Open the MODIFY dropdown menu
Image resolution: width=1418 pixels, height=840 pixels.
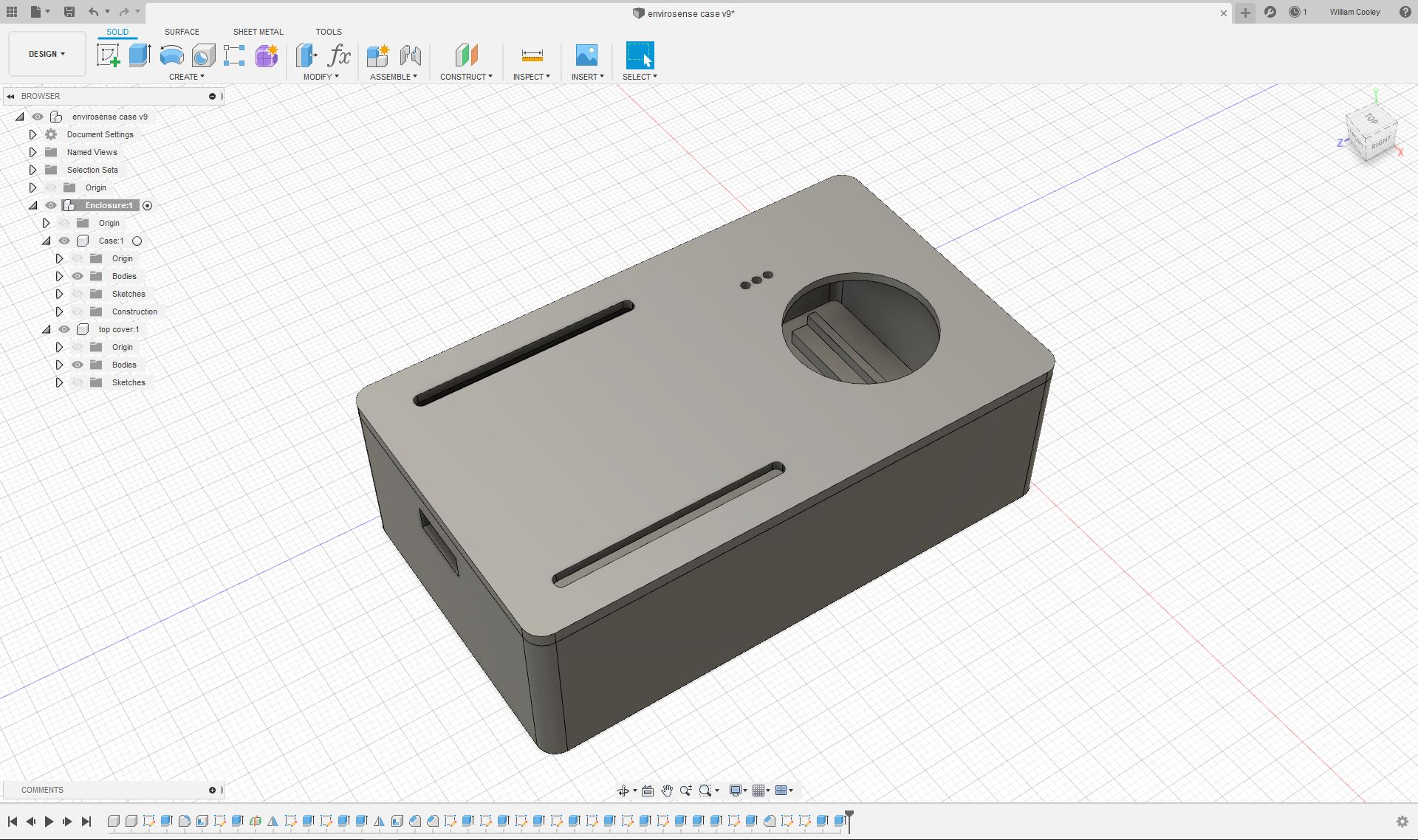pos(321,77)
